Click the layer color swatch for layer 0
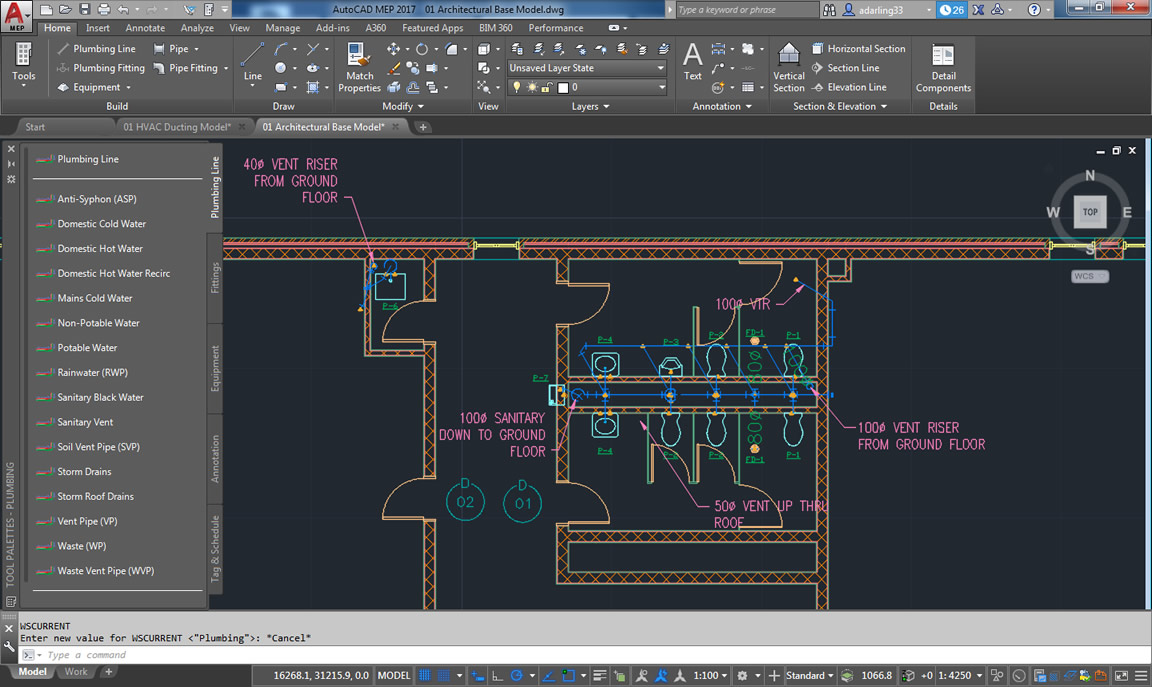The image size is (1152, 687). pyautogui.click(x=563, y=86)
